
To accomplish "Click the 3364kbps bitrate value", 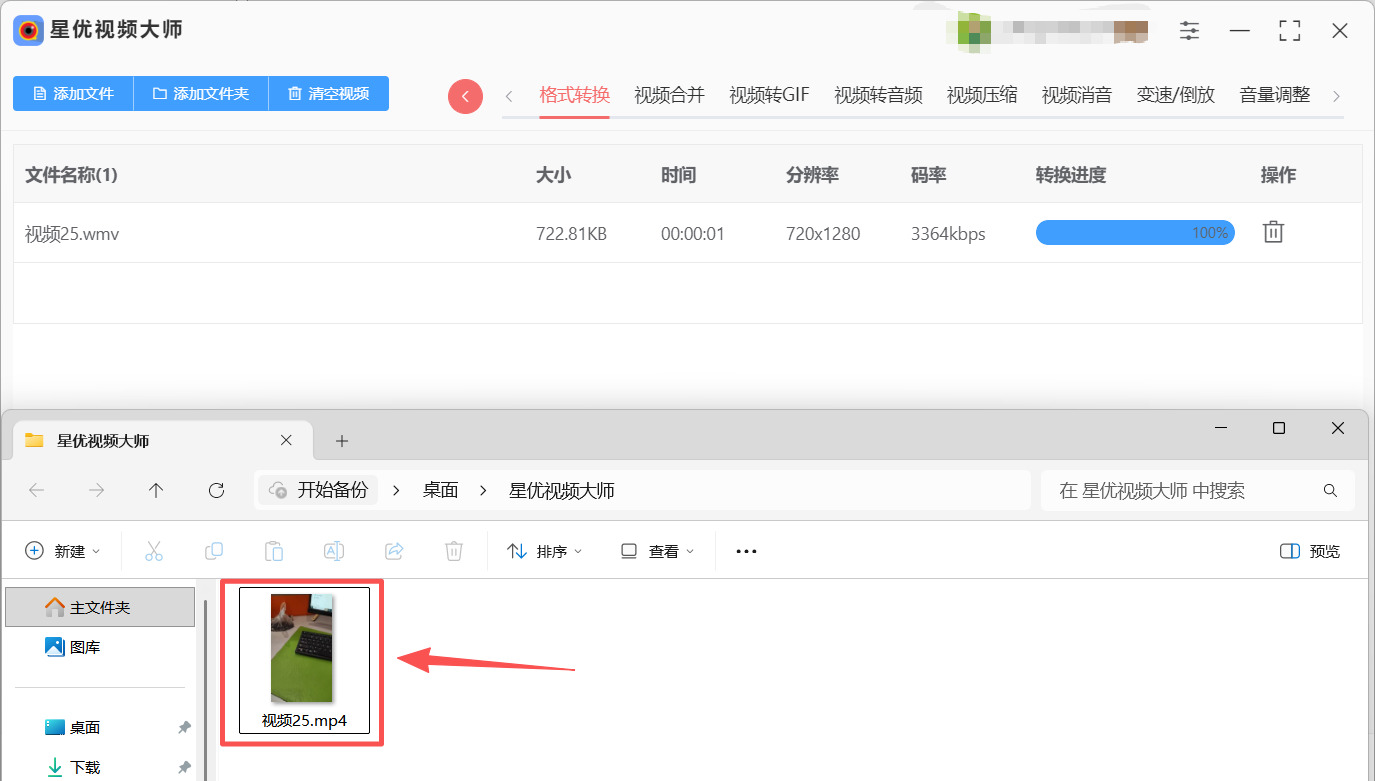I will click(948, 233).
